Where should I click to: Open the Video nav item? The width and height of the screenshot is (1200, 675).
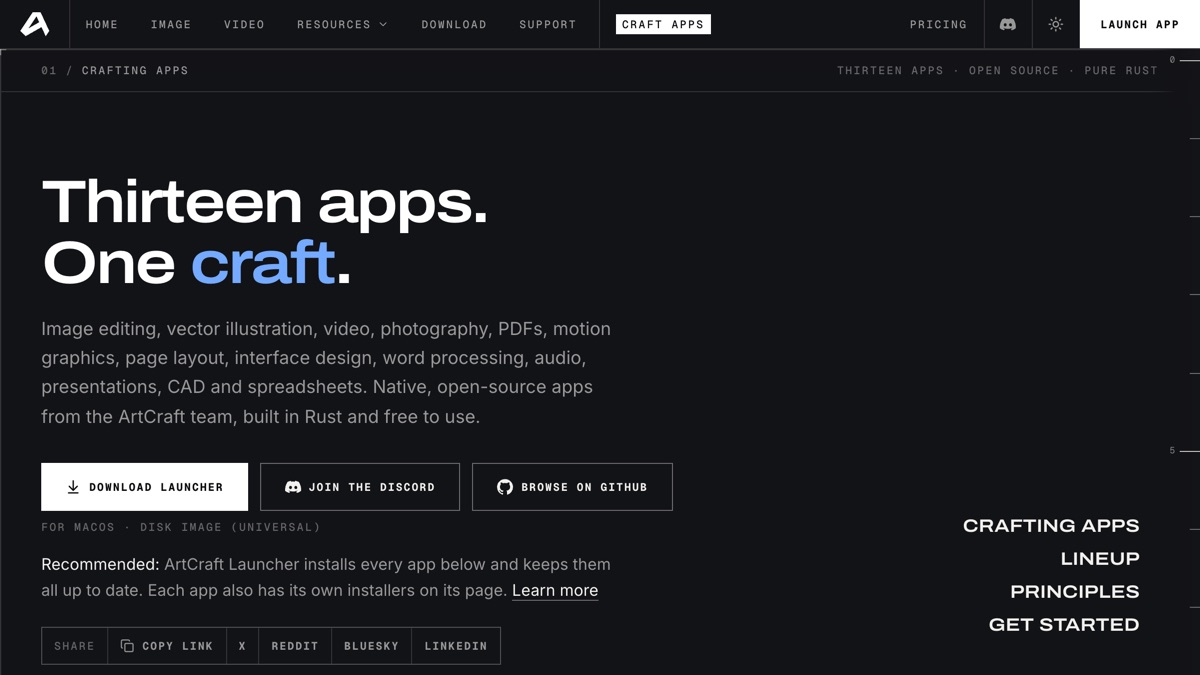click(x=244, y=24)
